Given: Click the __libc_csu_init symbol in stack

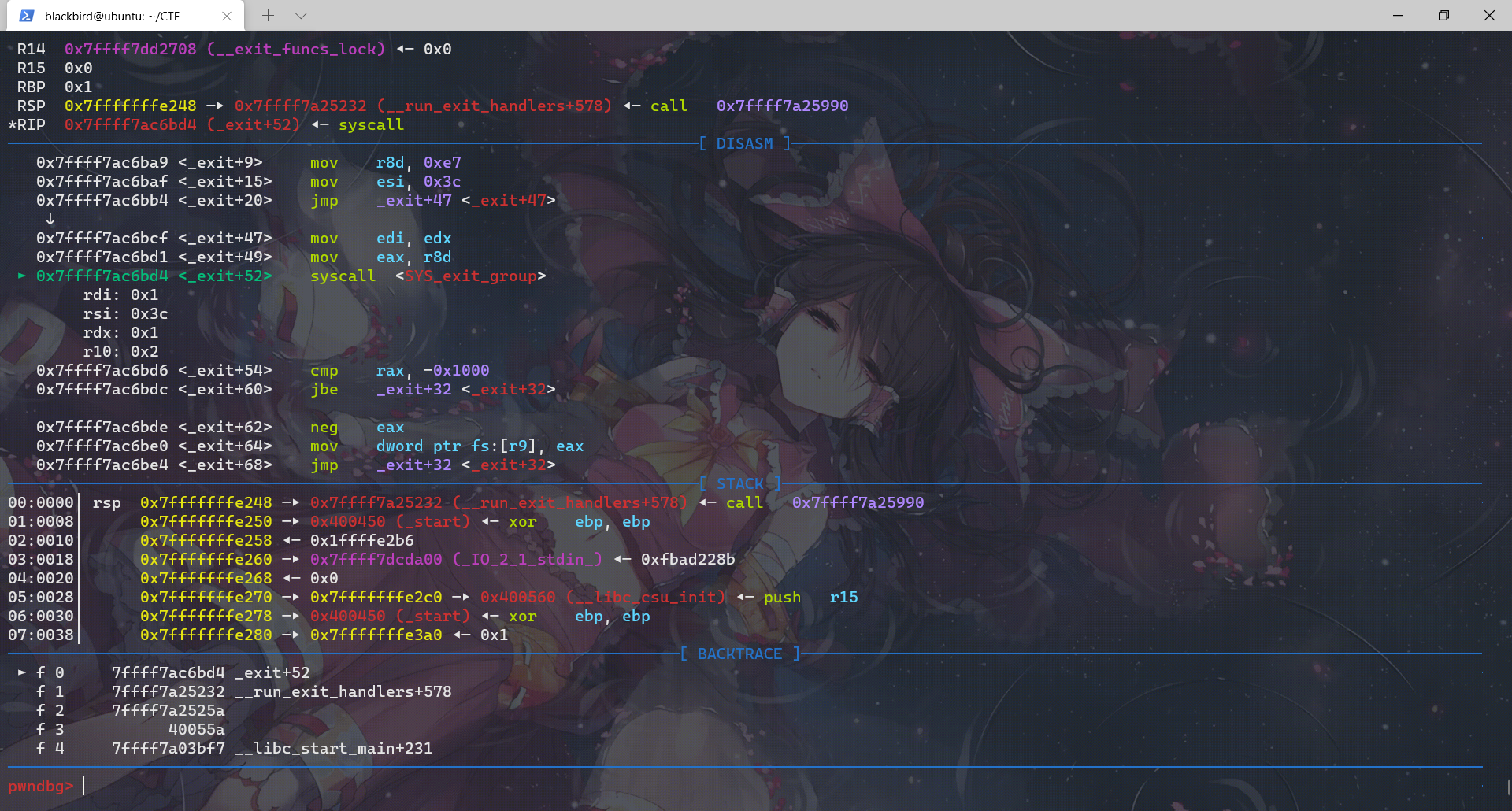Looking at the screenshot, I should [646, 597].
